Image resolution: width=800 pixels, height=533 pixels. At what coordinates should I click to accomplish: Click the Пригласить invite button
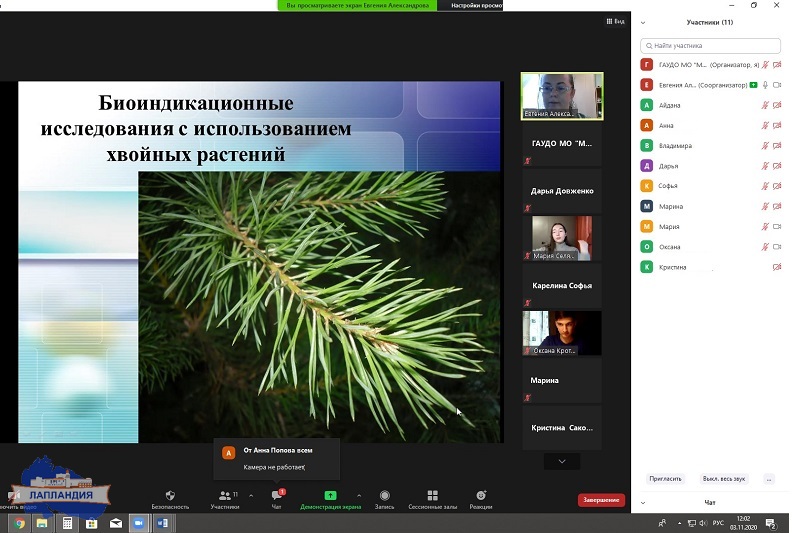coord(665,479)
